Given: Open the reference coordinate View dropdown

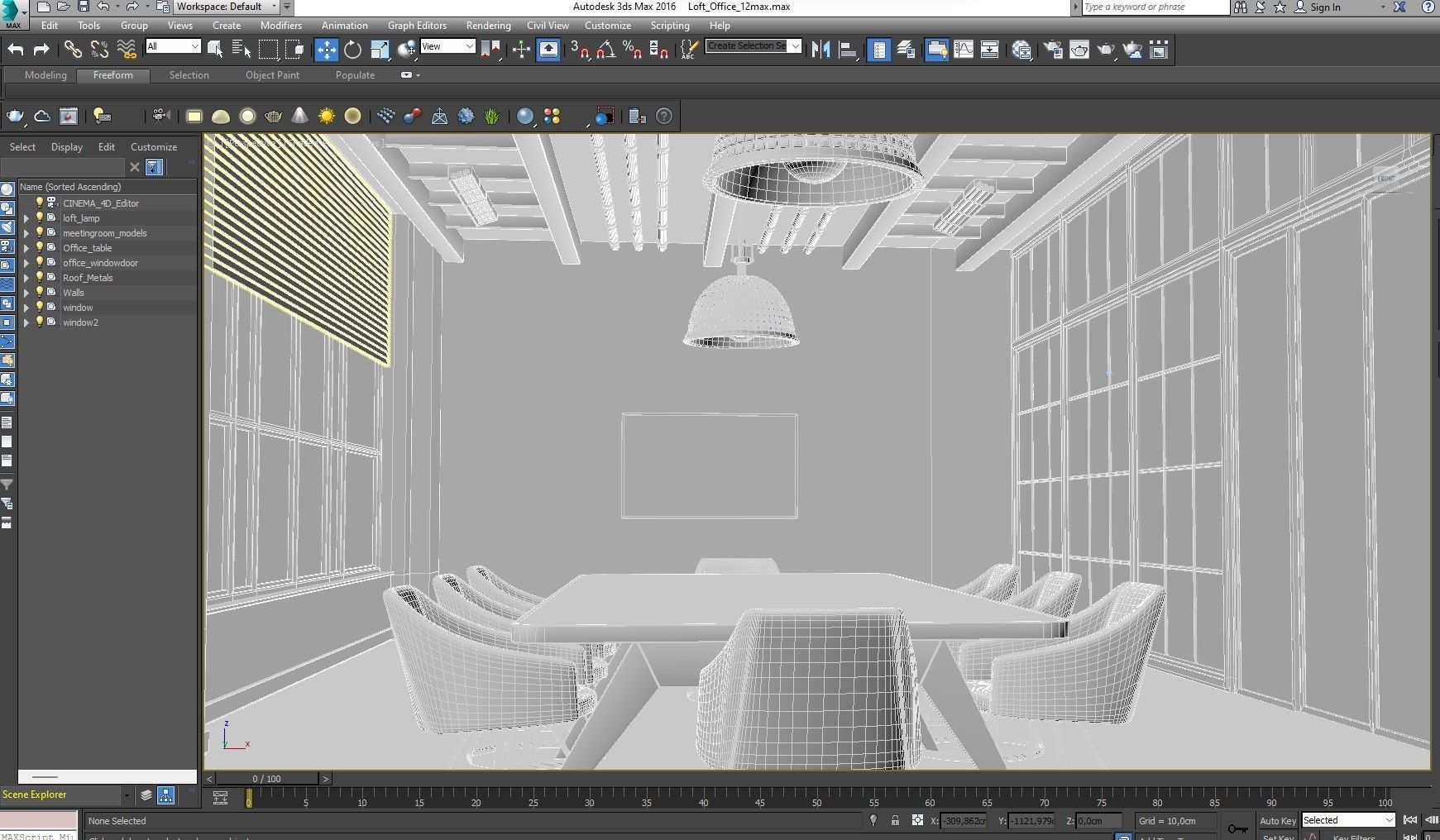Looking at the screenshot, I should 447,46.
